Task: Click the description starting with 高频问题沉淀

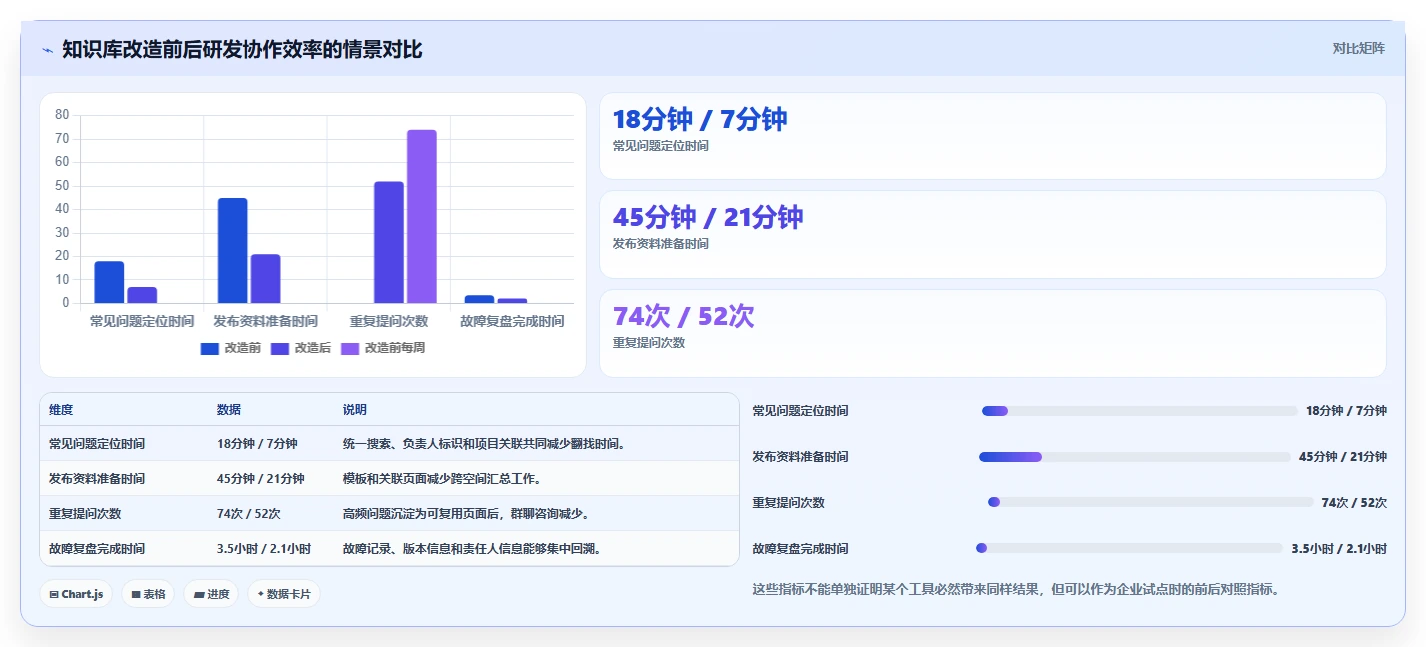Action: coord(466,514)
